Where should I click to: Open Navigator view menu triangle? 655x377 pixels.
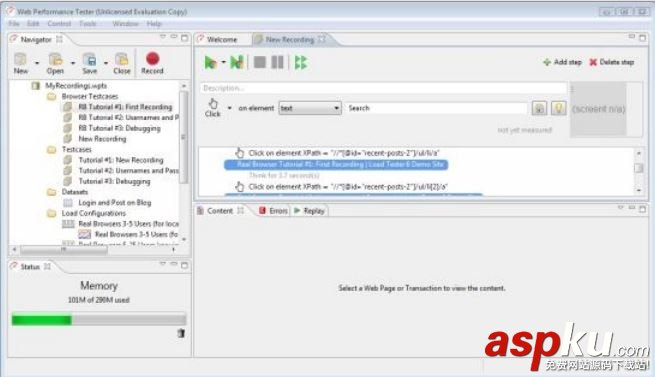tap(163, 37)
